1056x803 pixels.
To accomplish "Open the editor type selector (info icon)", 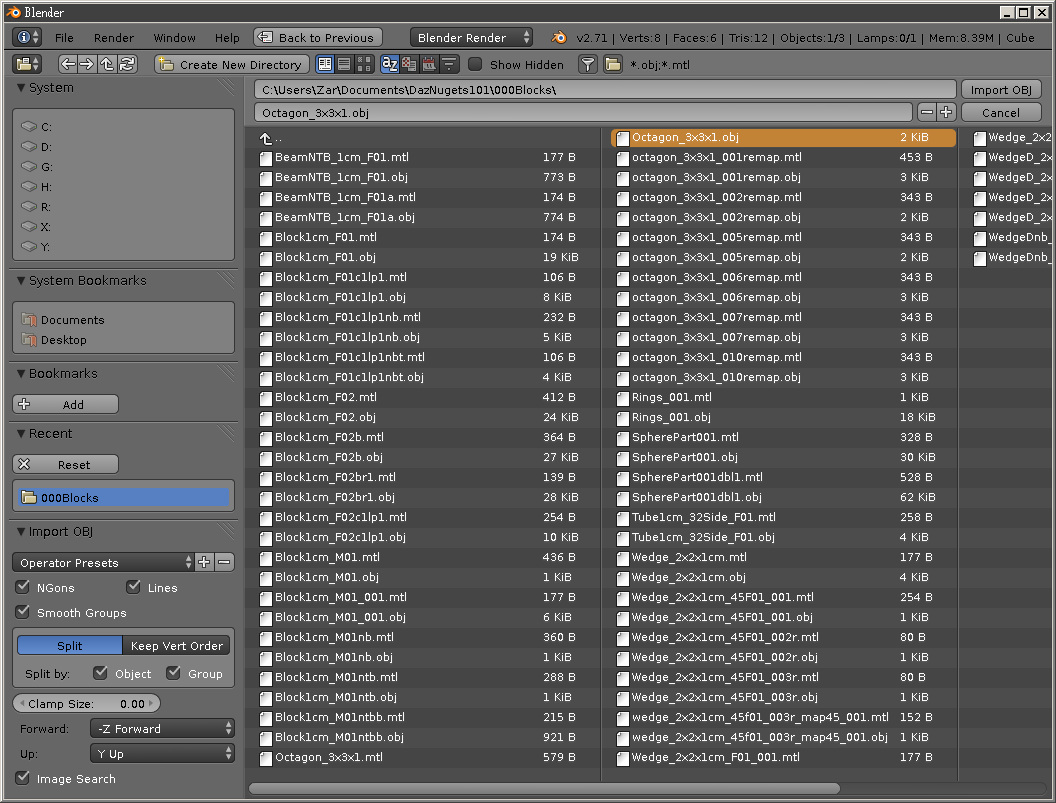I will (27, 37).
